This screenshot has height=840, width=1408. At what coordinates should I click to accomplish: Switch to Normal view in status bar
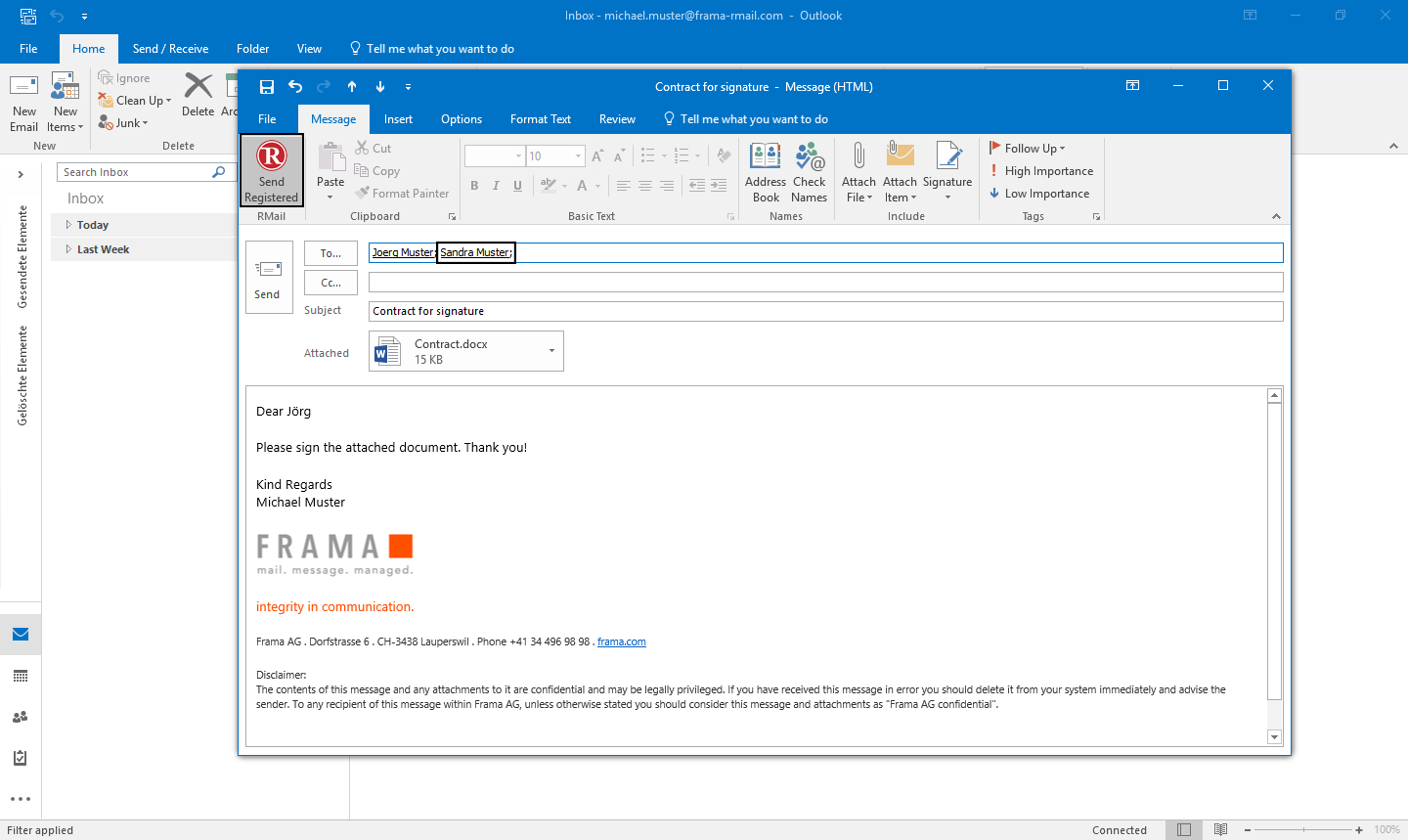point(1184,830)
